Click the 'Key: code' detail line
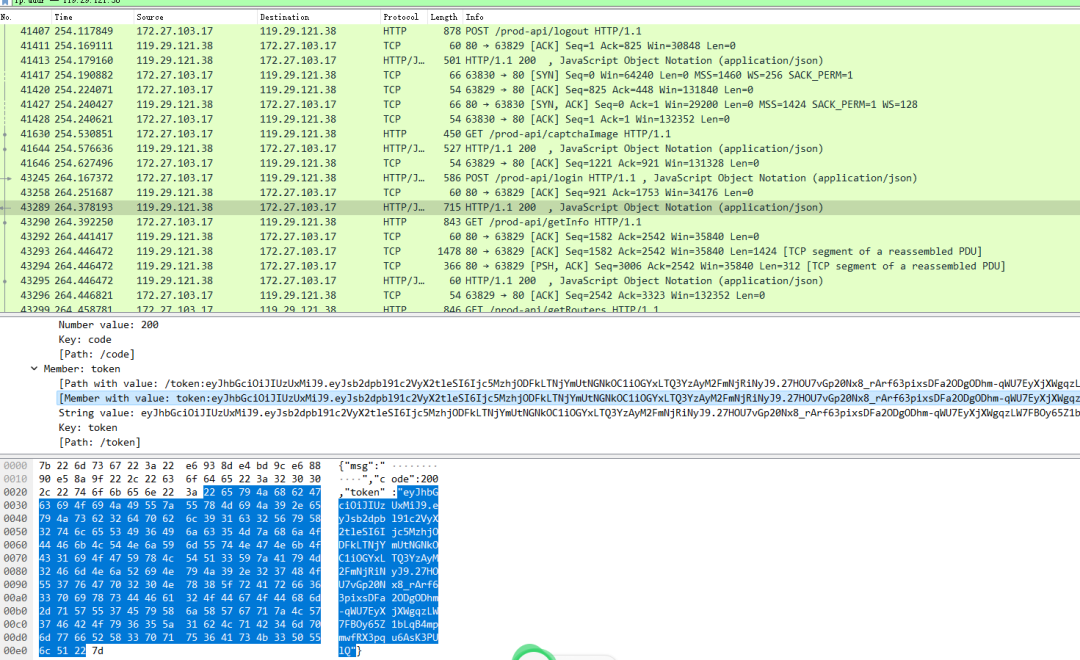 click(85, 340)
